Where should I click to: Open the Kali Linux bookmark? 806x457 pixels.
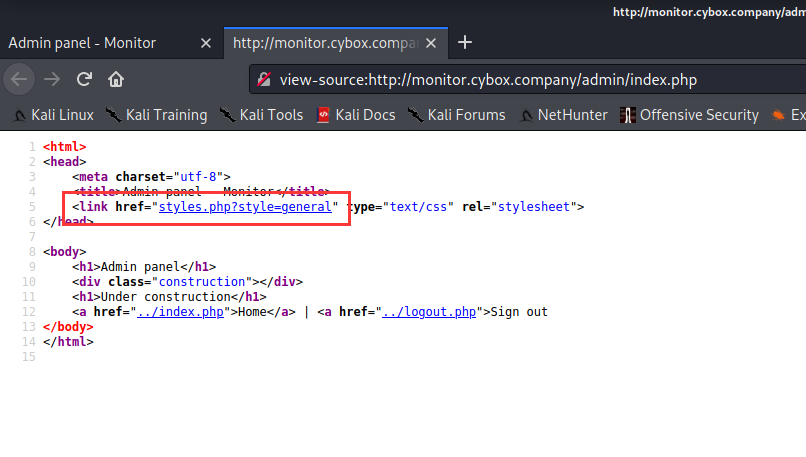tap(53, 115)
